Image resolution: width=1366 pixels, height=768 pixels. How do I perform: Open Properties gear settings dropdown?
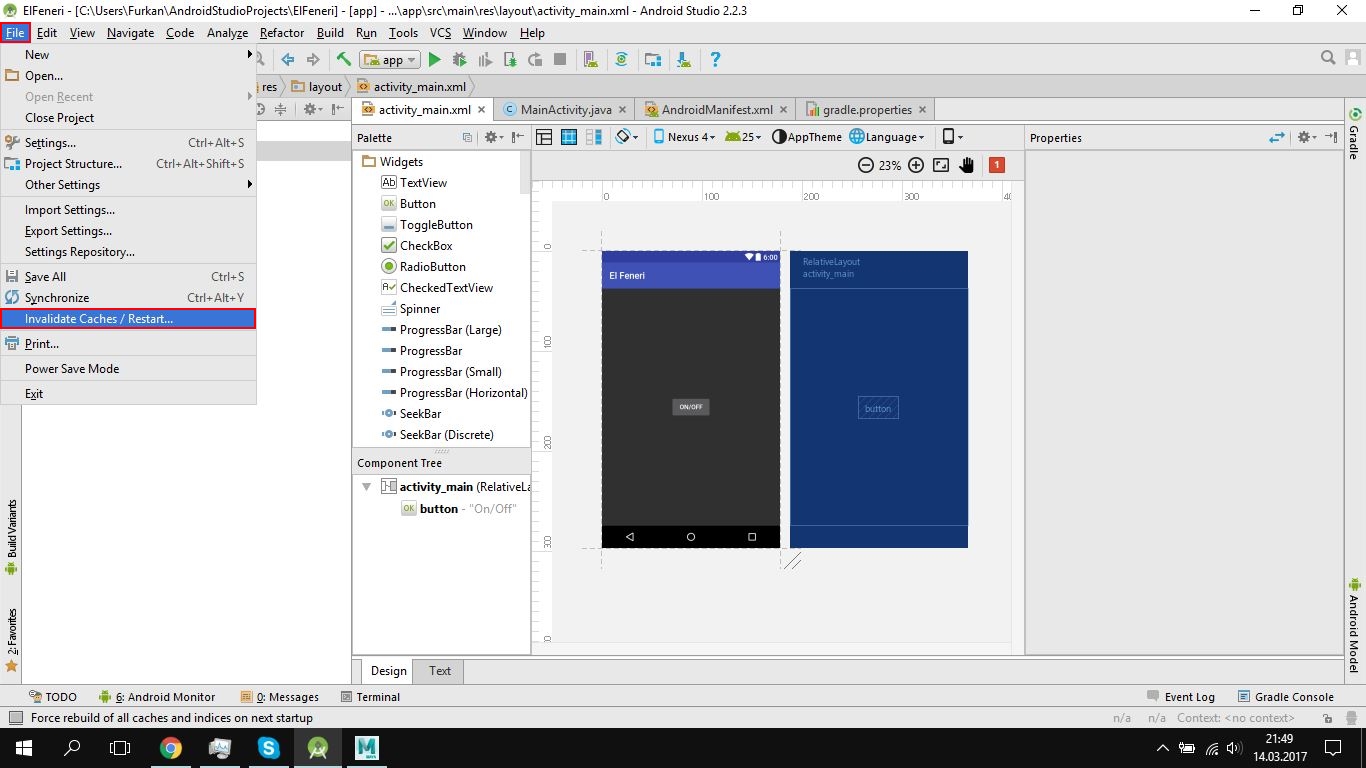point(1308,138)
